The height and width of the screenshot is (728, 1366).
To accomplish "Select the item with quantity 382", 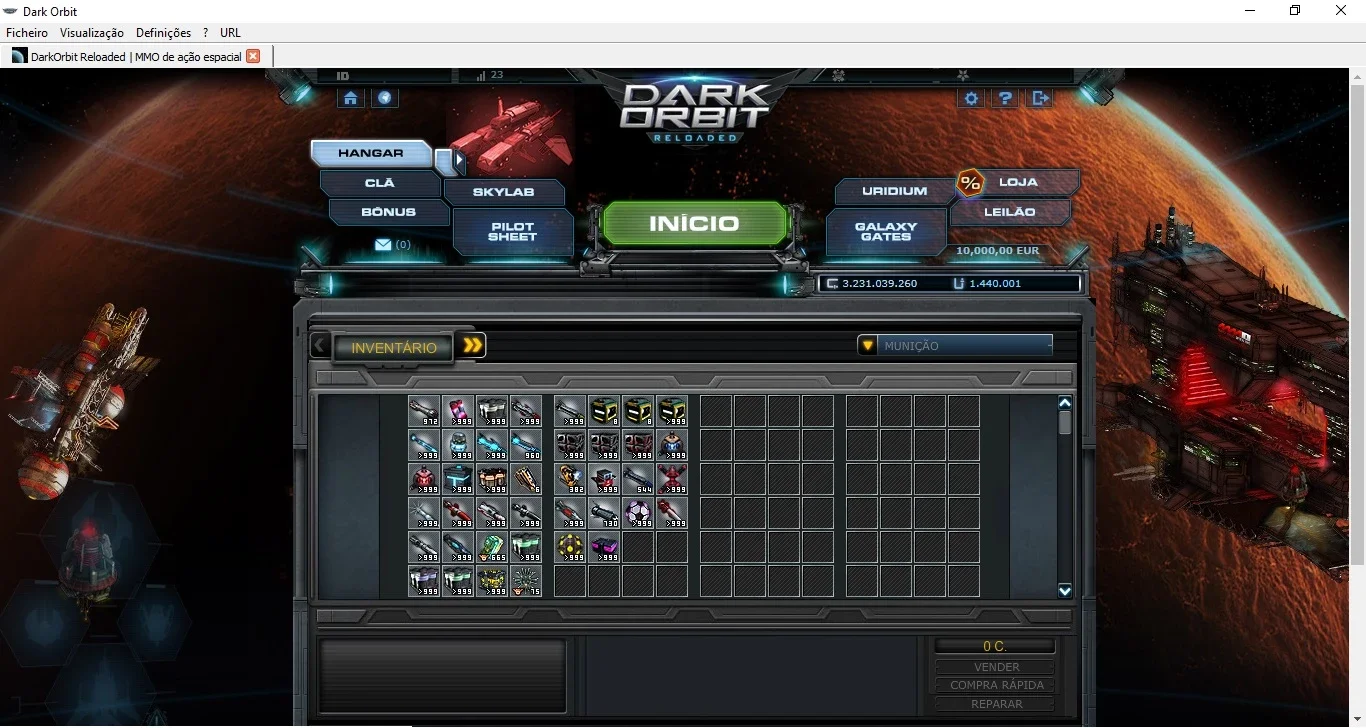I will (570, 479).
